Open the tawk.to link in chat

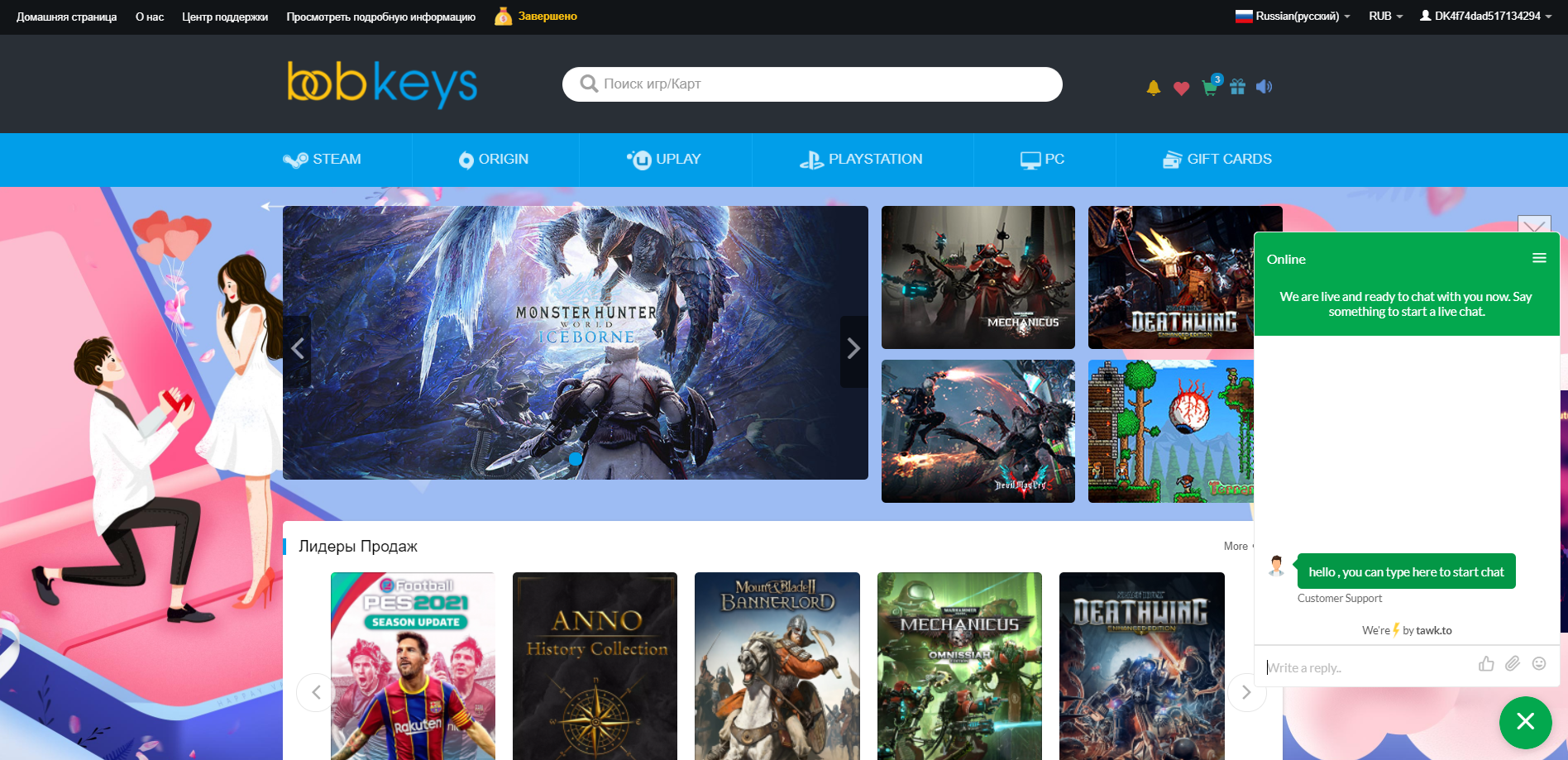[1433, 630]
